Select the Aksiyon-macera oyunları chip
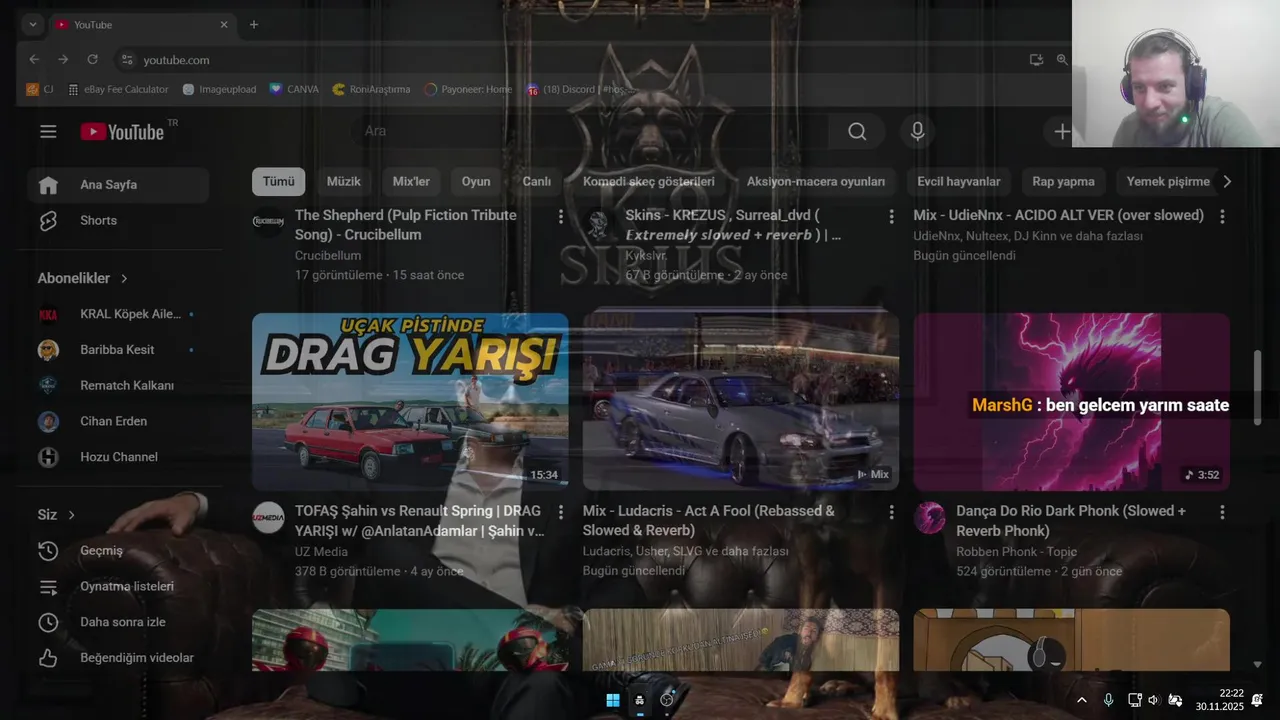 pos(816,181)
